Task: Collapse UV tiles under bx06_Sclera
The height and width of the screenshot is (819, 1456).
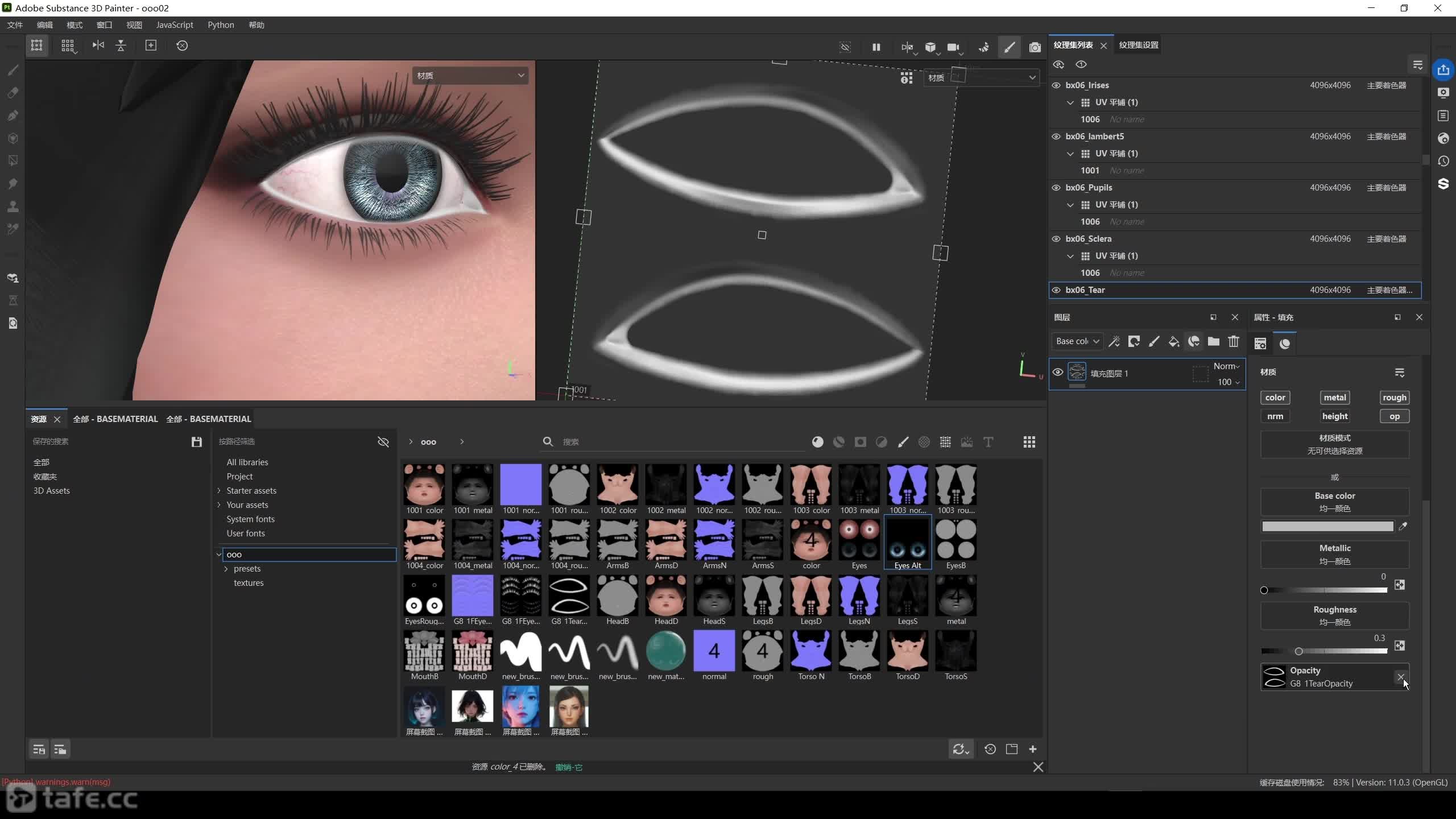Action: tap(1070, 256)
